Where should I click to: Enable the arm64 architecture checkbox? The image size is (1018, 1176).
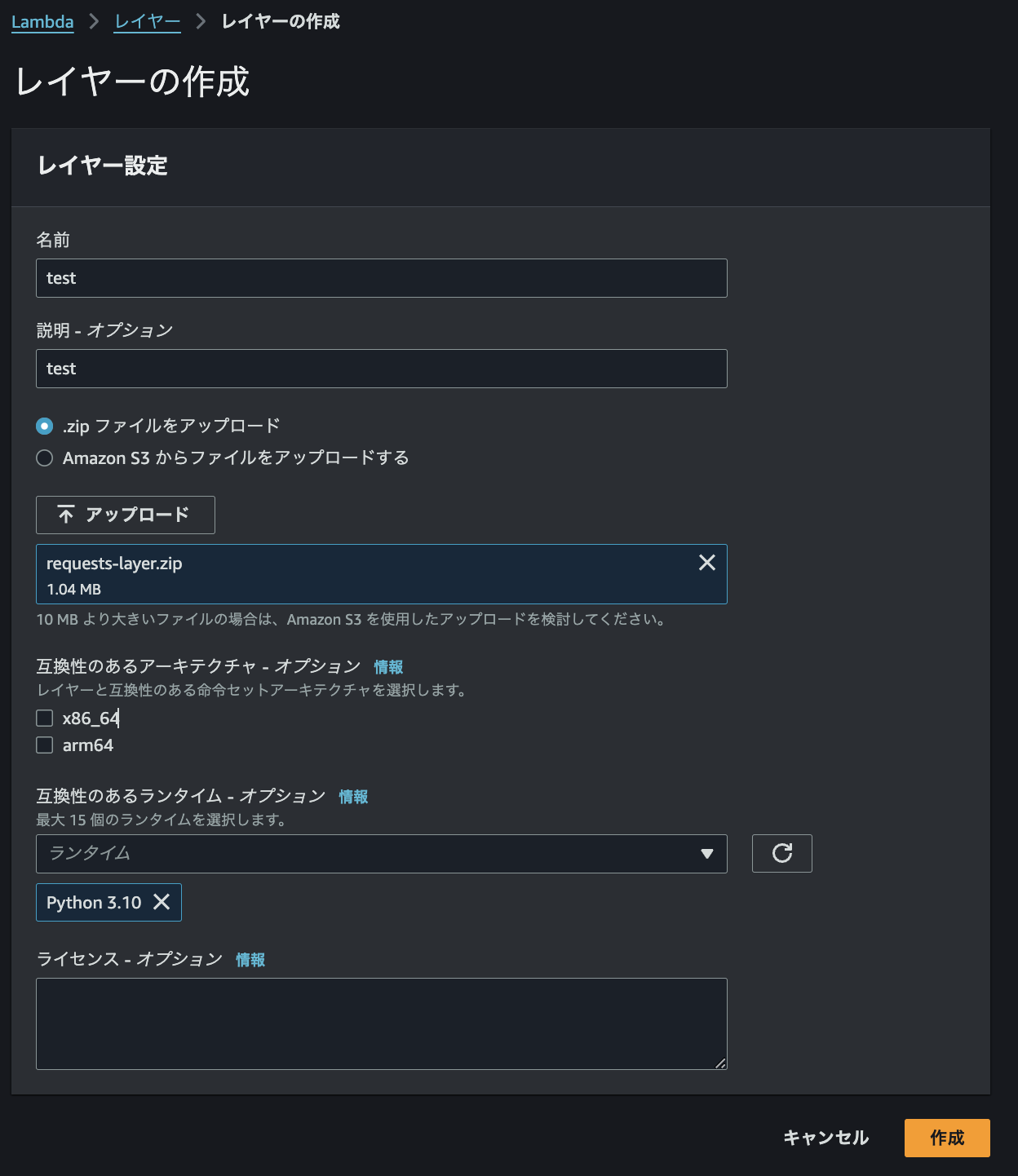tap(45, 745)
